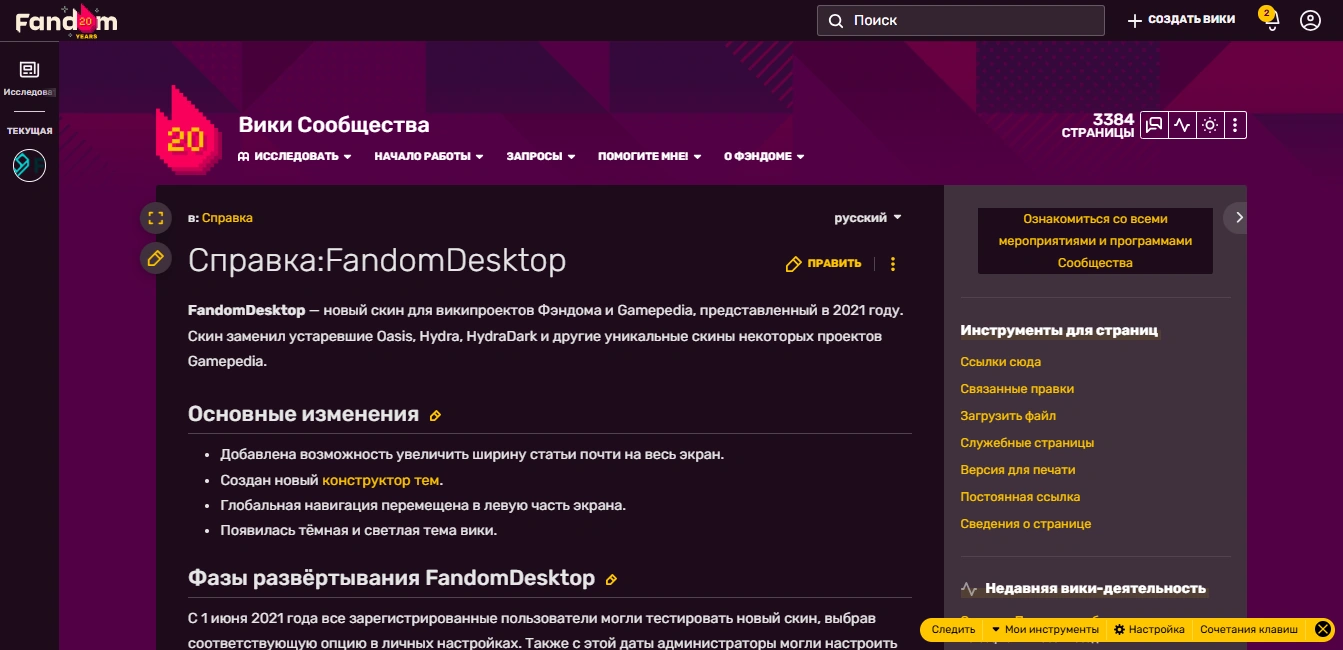Open Сведения о странице link
This screenshot has width=1343, height=650.
pos(1026,524)
